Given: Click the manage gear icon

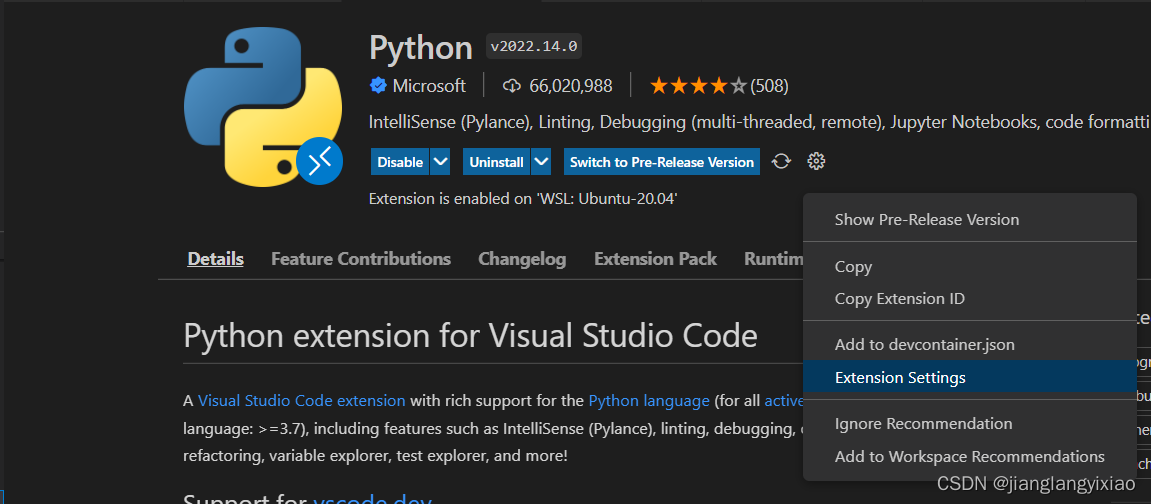Looking at the screenshot, I should (x=816, y=162).
